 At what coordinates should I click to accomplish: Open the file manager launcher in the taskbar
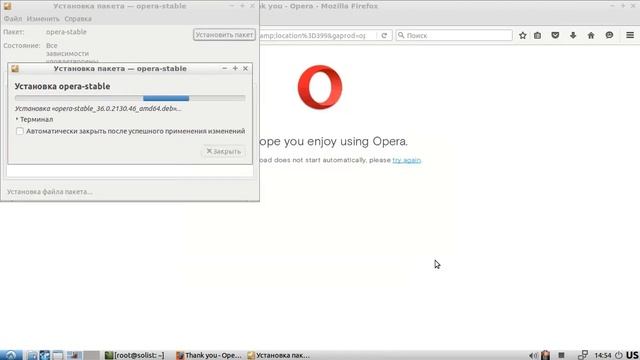tap(32, 355)
